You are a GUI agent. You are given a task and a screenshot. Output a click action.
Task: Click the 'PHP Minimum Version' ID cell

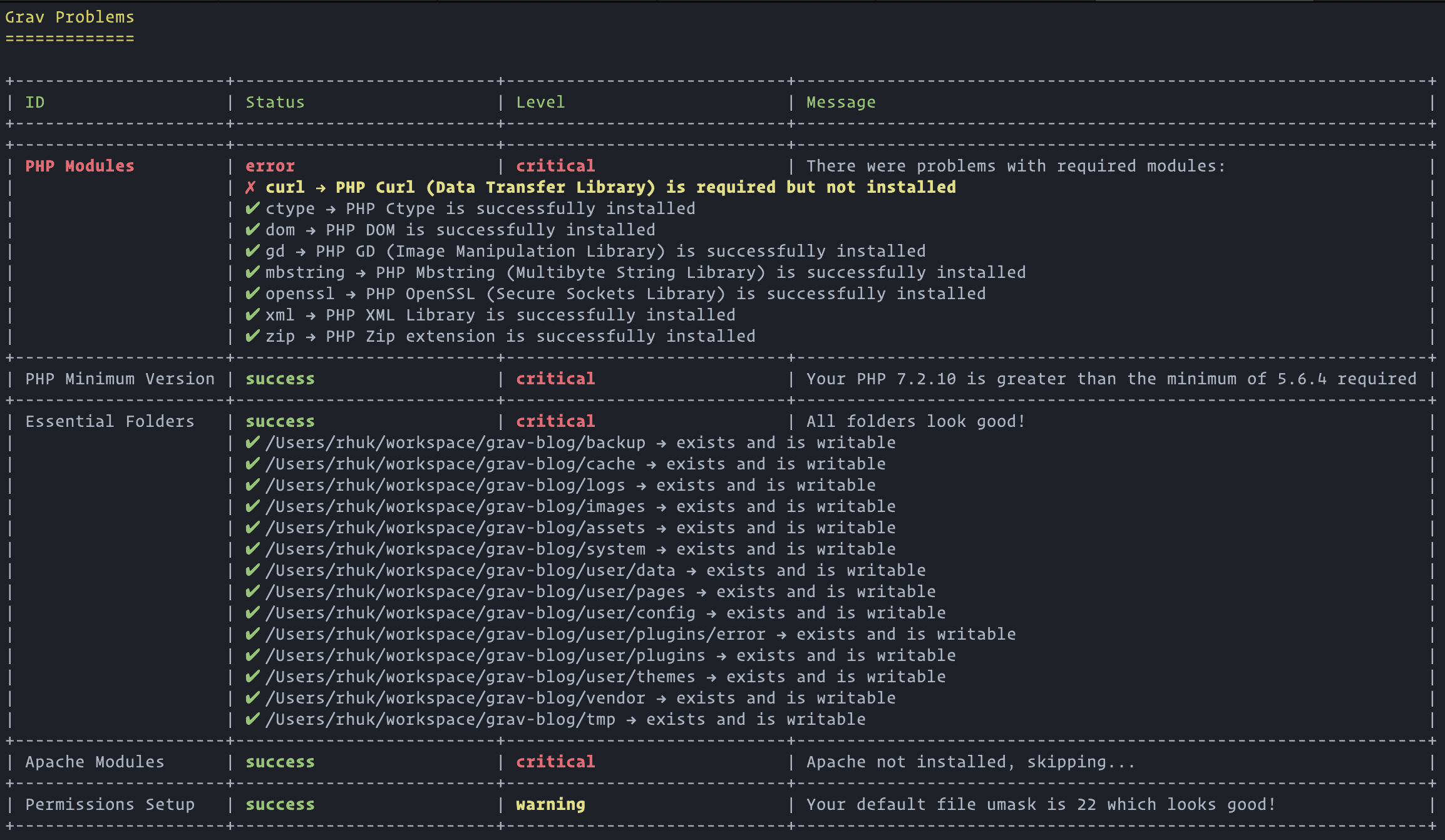pos(120,379)
